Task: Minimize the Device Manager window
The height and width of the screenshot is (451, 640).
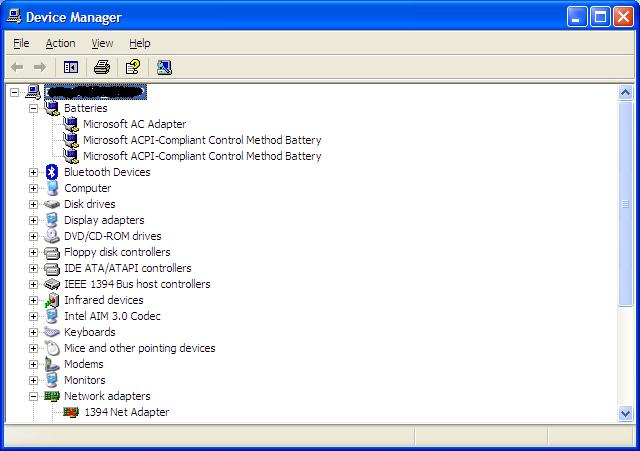Action: 577,17
